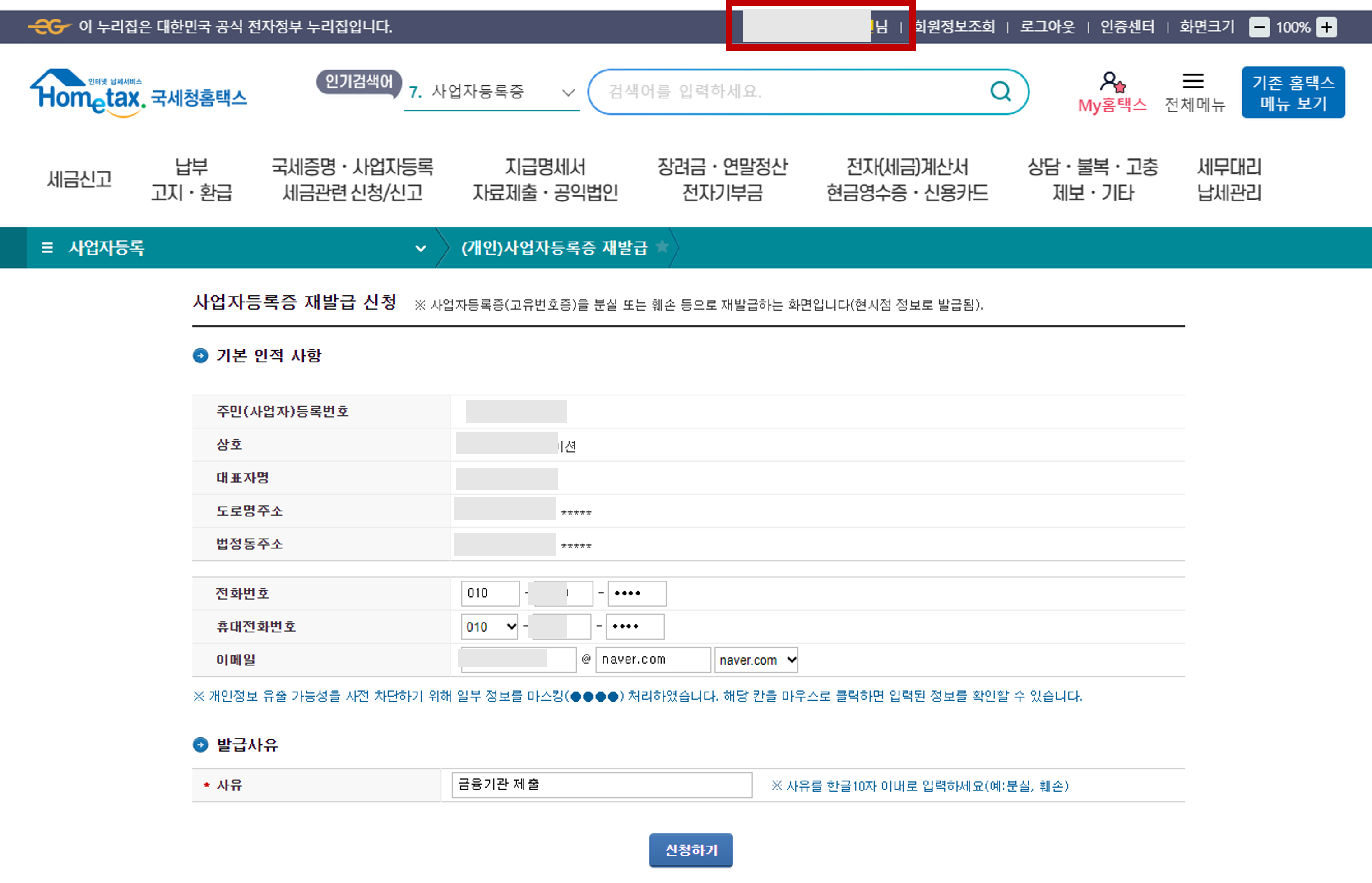Screen dimensions: 1372x883
Task: Click the 사업자등록 list icon
Action: click(x=47, y=248)
